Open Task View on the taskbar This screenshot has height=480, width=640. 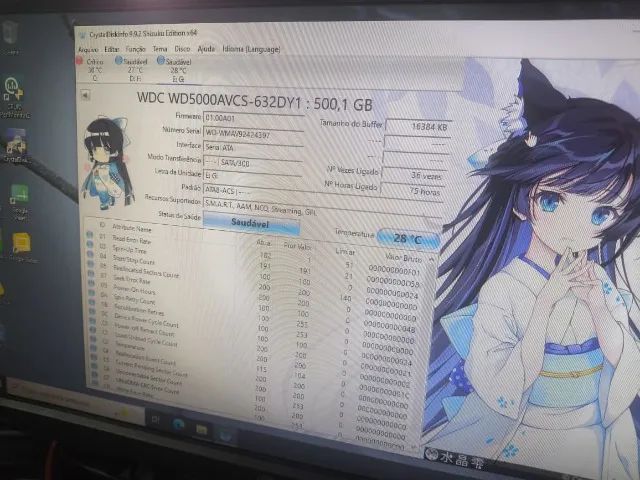point(156,419)
